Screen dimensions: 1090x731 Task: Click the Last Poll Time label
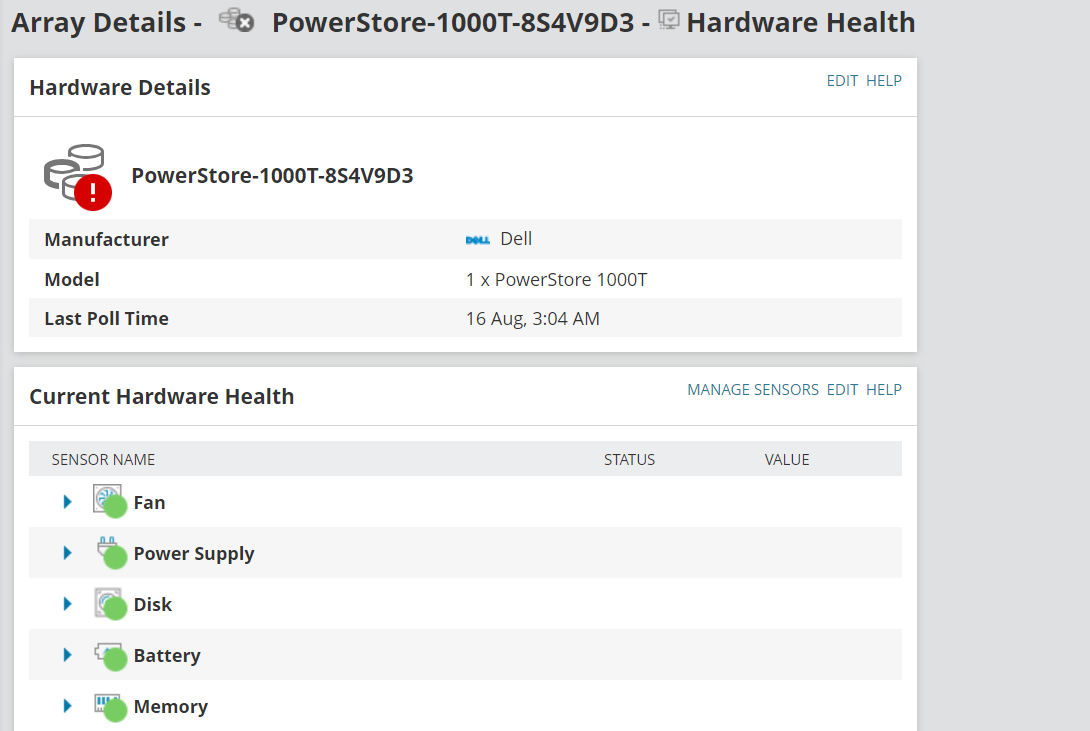click(x=106, y=319)
